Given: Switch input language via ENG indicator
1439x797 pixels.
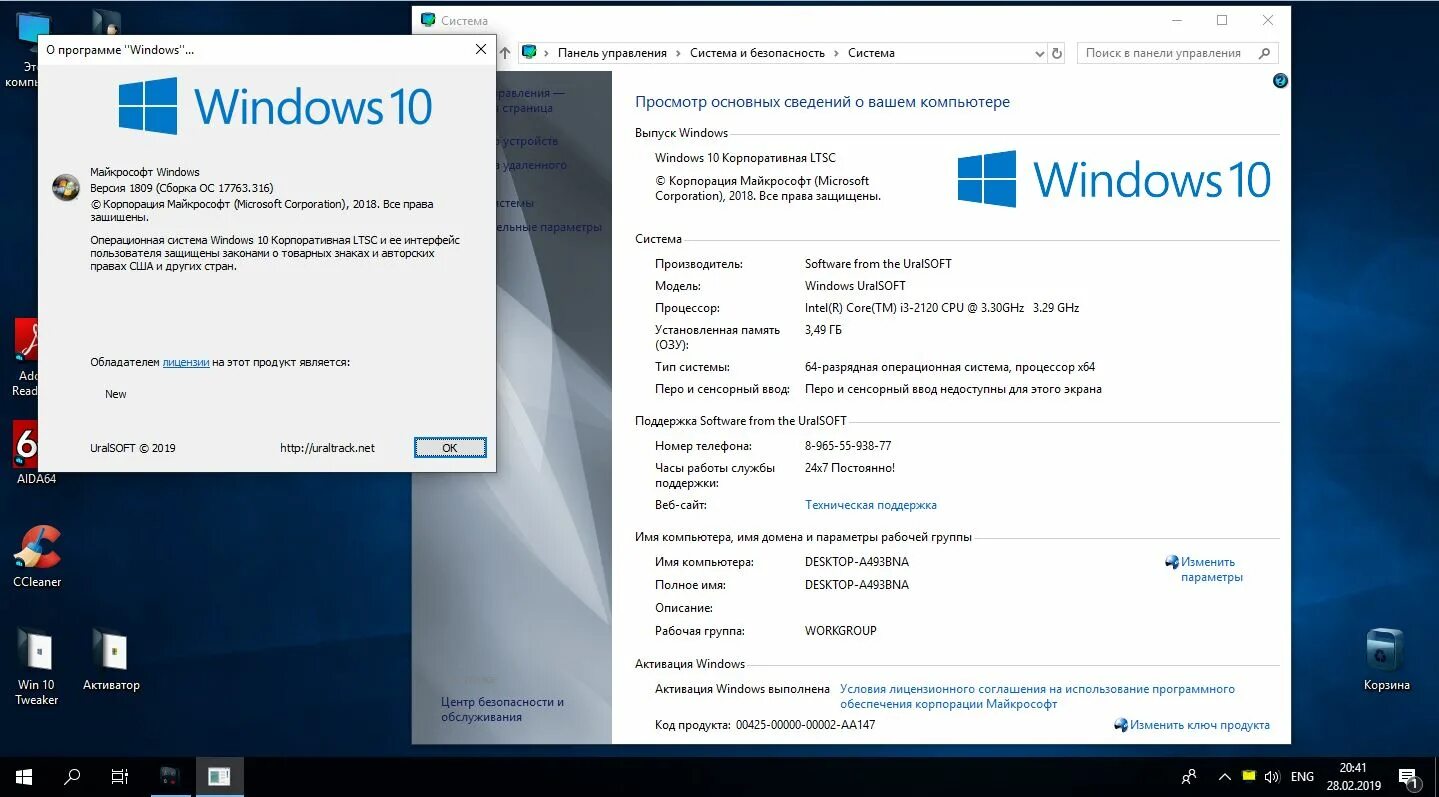Looking at the screenshot, I should (x=1302, y=776).
